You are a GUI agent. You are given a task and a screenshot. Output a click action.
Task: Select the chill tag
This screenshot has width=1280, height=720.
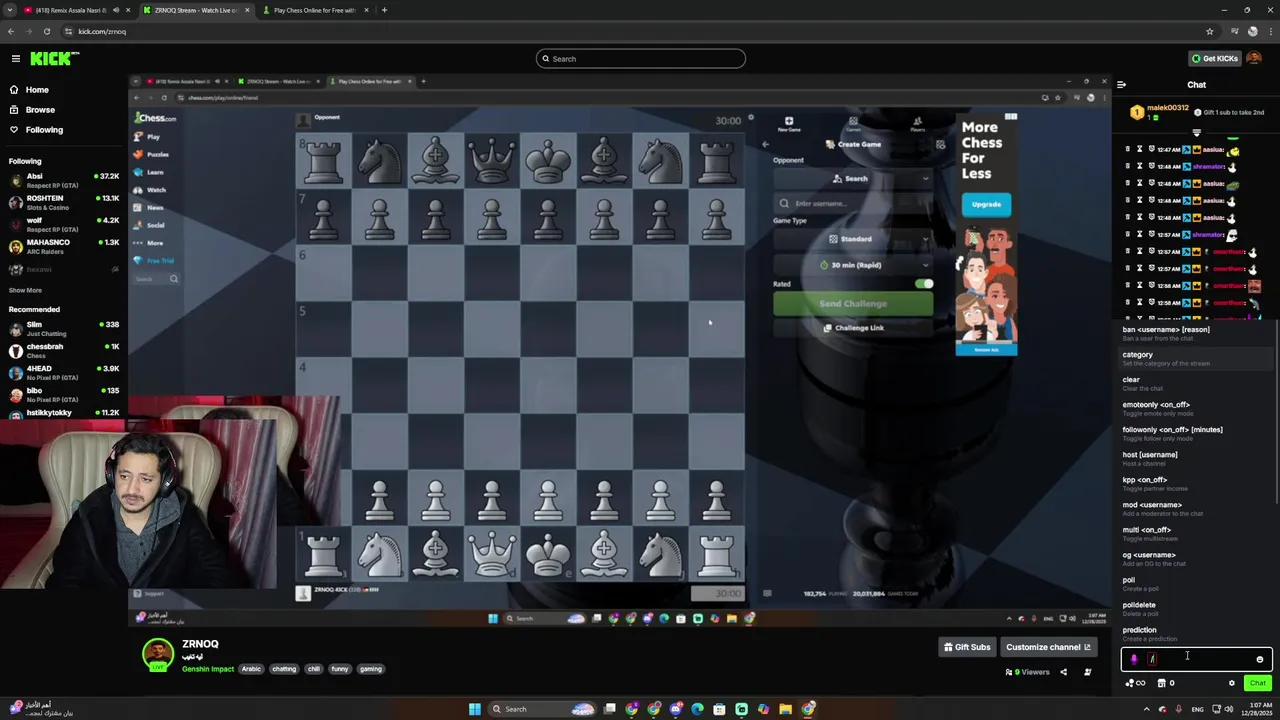point(313,669)
